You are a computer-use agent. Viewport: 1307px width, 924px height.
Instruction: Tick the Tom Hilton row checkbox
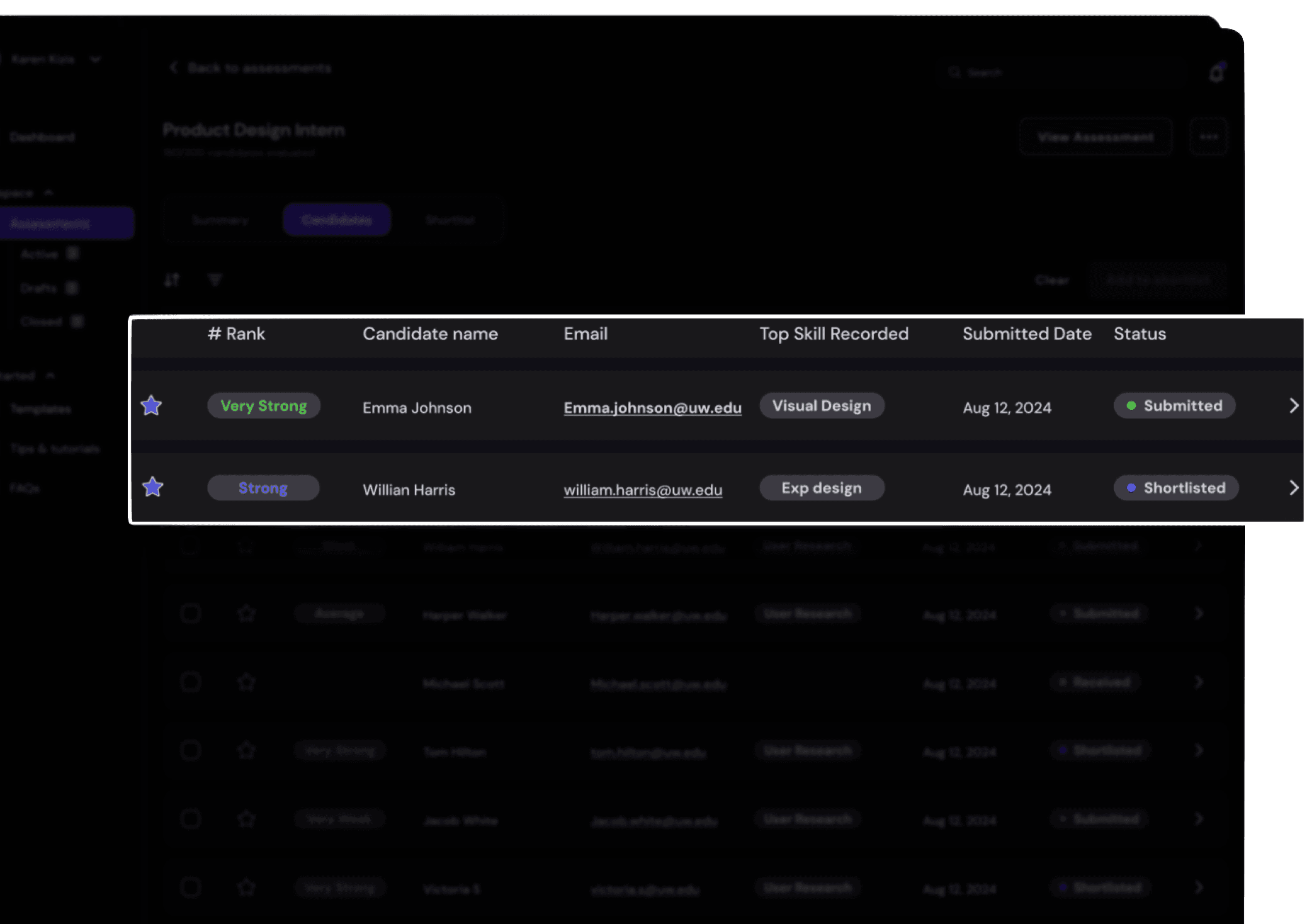191,750
